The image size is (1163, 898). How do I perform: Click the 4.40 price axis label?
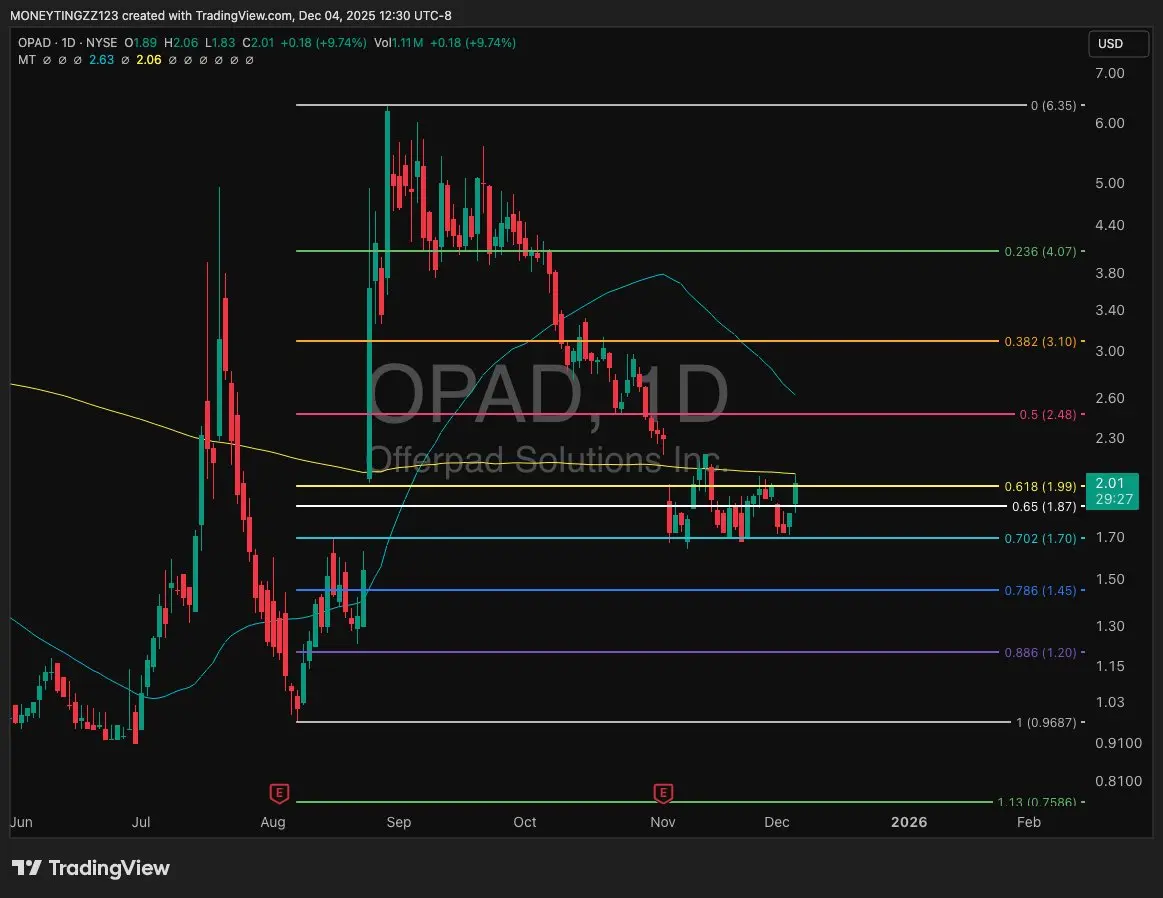[1110, 225]
